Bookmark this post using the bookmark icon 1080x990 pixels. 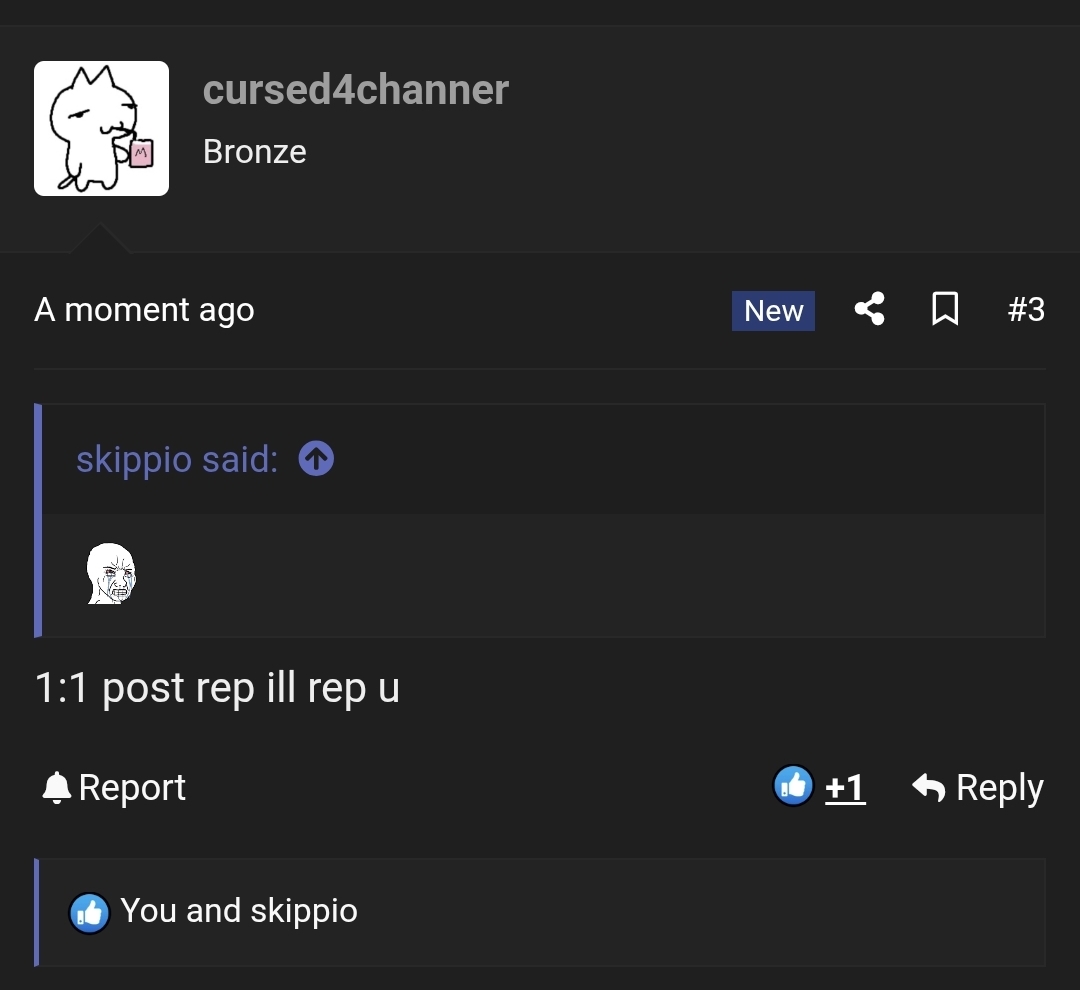tap(945, 310)
